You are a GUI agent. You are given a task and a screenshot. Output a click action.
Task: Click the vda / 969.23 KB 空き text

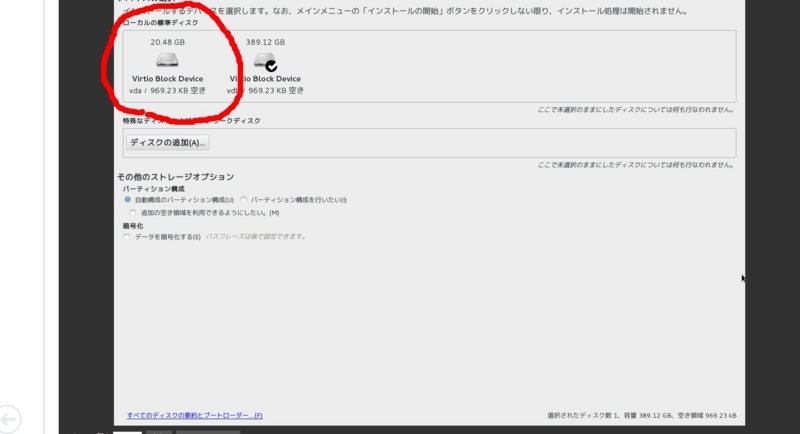(x=167, y=90)
